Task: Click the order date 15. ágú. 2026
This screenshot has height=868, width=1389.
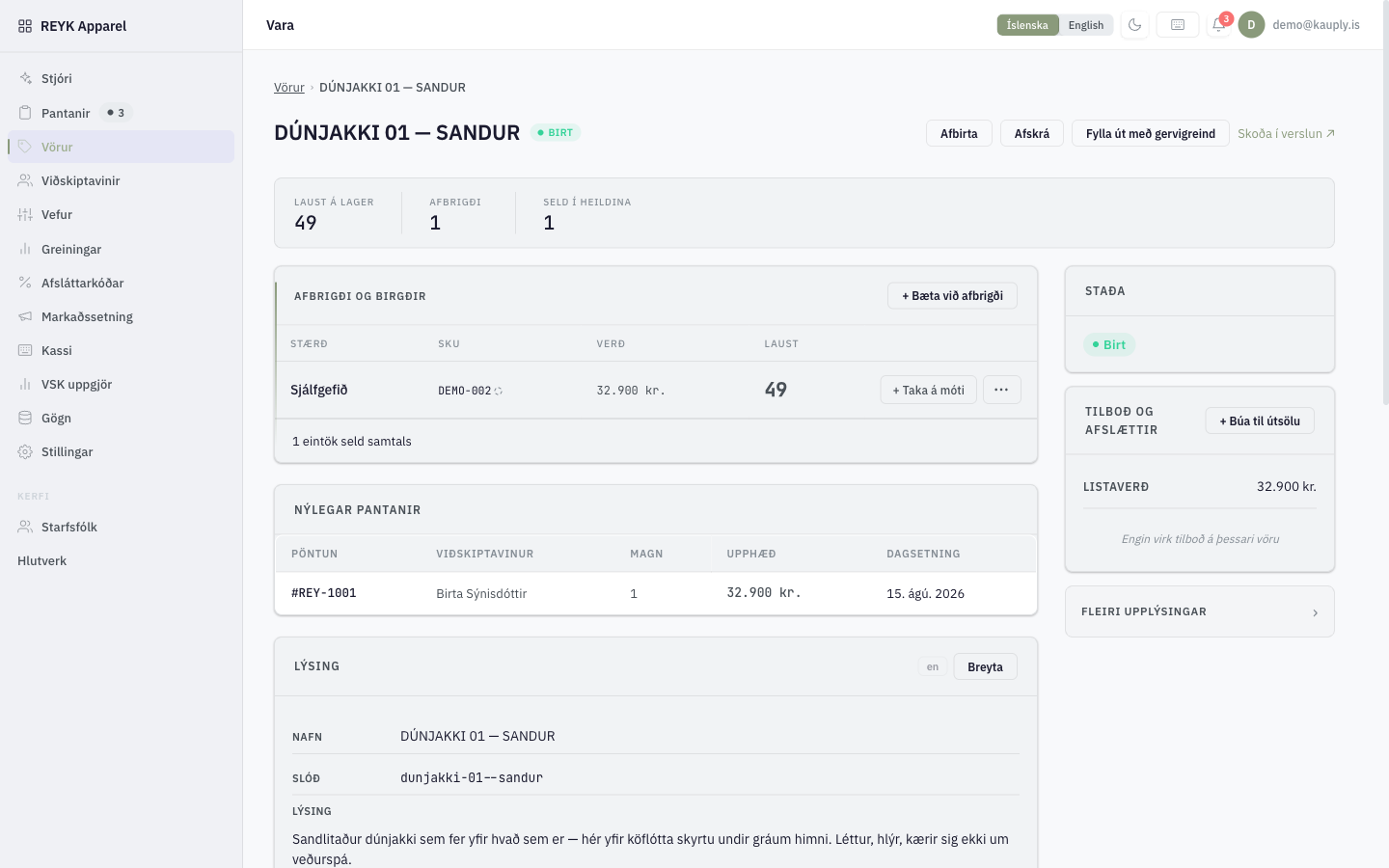Action: pyautogui.click(x=926, y=593)
